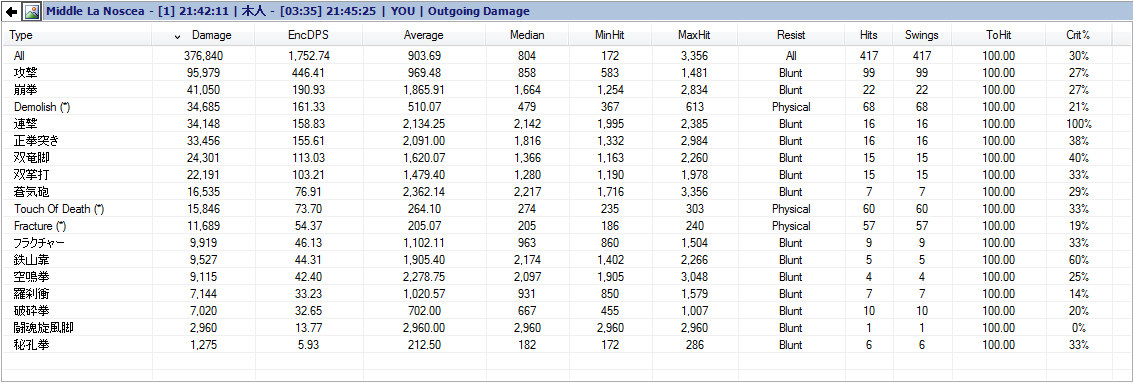Click median cell 2,217

pos(527,192)
